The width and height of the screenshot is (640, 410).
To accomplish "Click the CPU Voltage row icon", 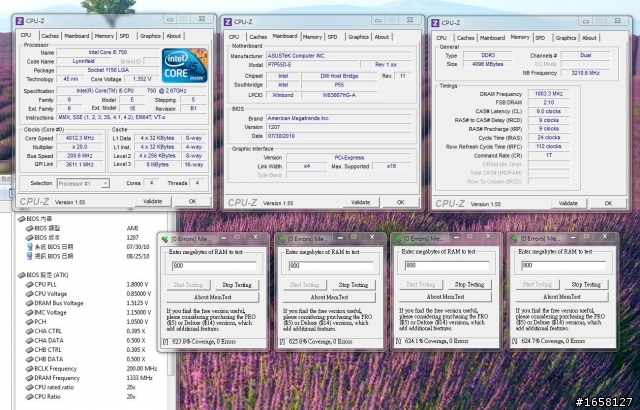I will [x=29, y=294].
